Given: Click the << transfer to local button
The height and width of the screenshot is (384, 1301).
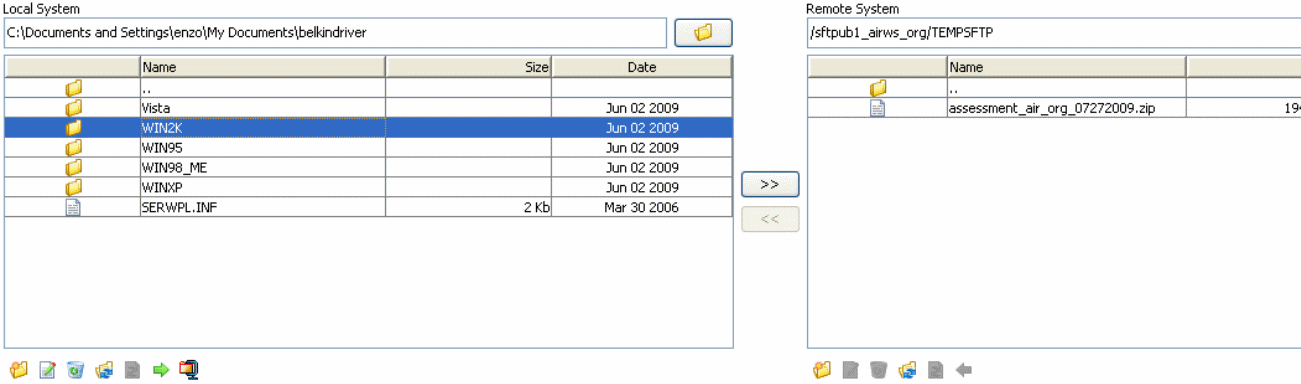Looking at the screenshot, I should pos(770,219).
